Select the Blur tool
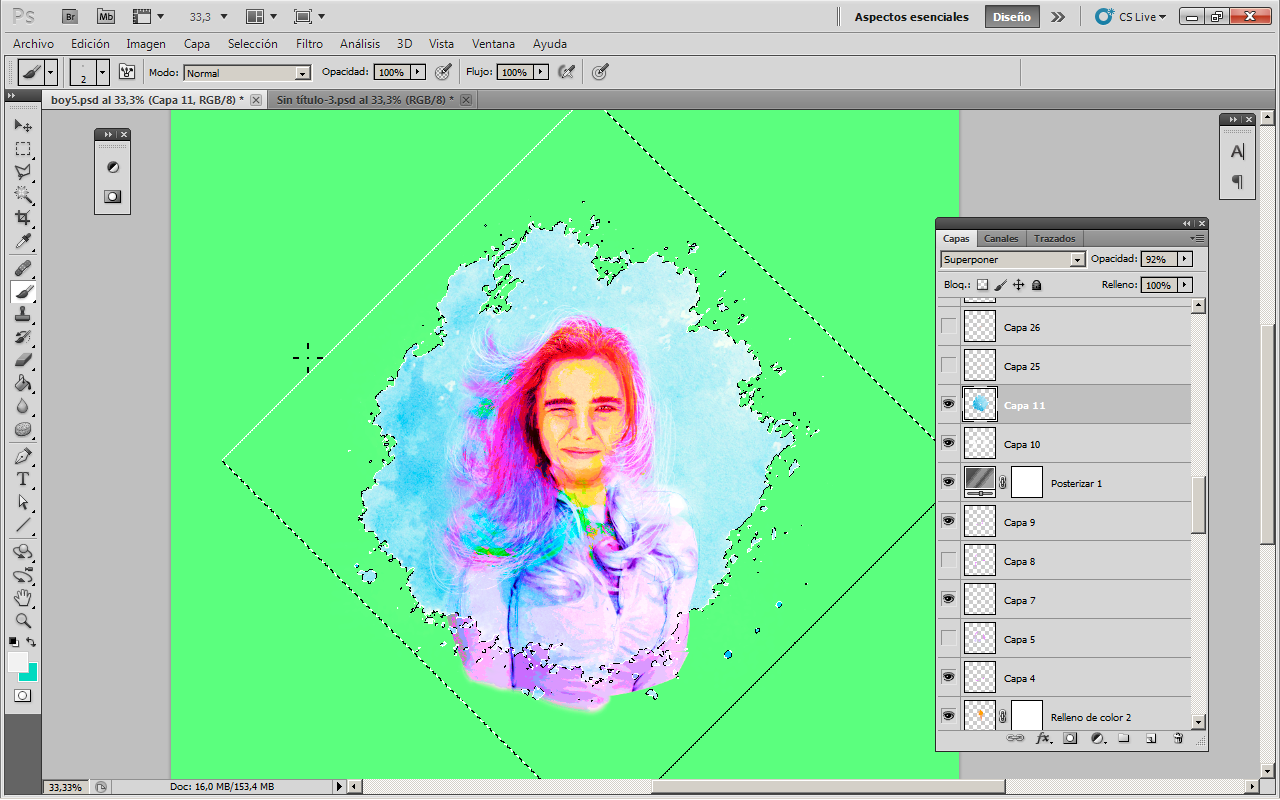 (22, 406)
